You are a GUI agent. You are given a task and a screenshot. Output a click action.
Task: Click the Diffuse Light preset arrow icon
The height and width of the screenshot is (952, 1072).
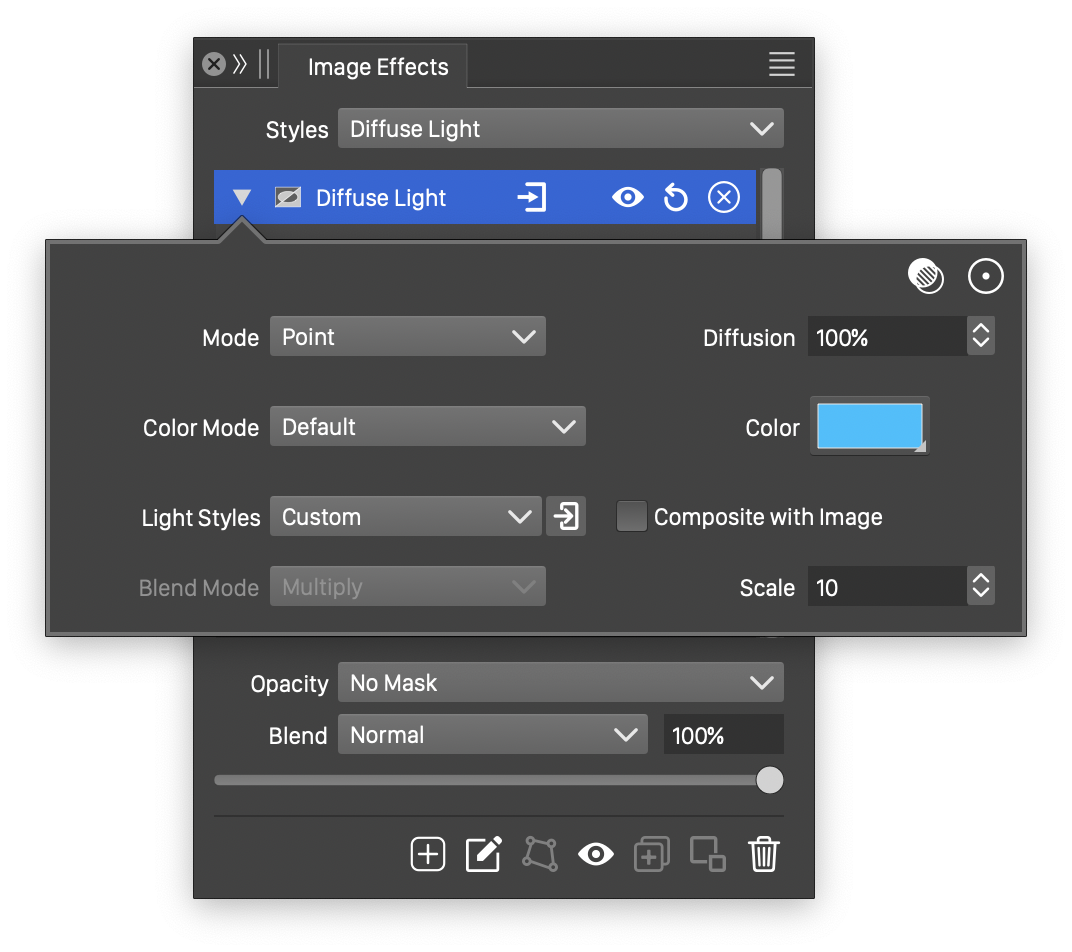(531, 198)
